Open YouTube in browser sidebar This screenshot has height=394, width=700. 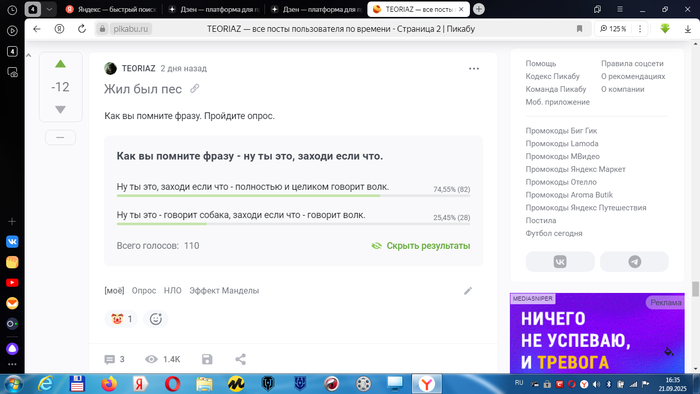pos(12,283)
